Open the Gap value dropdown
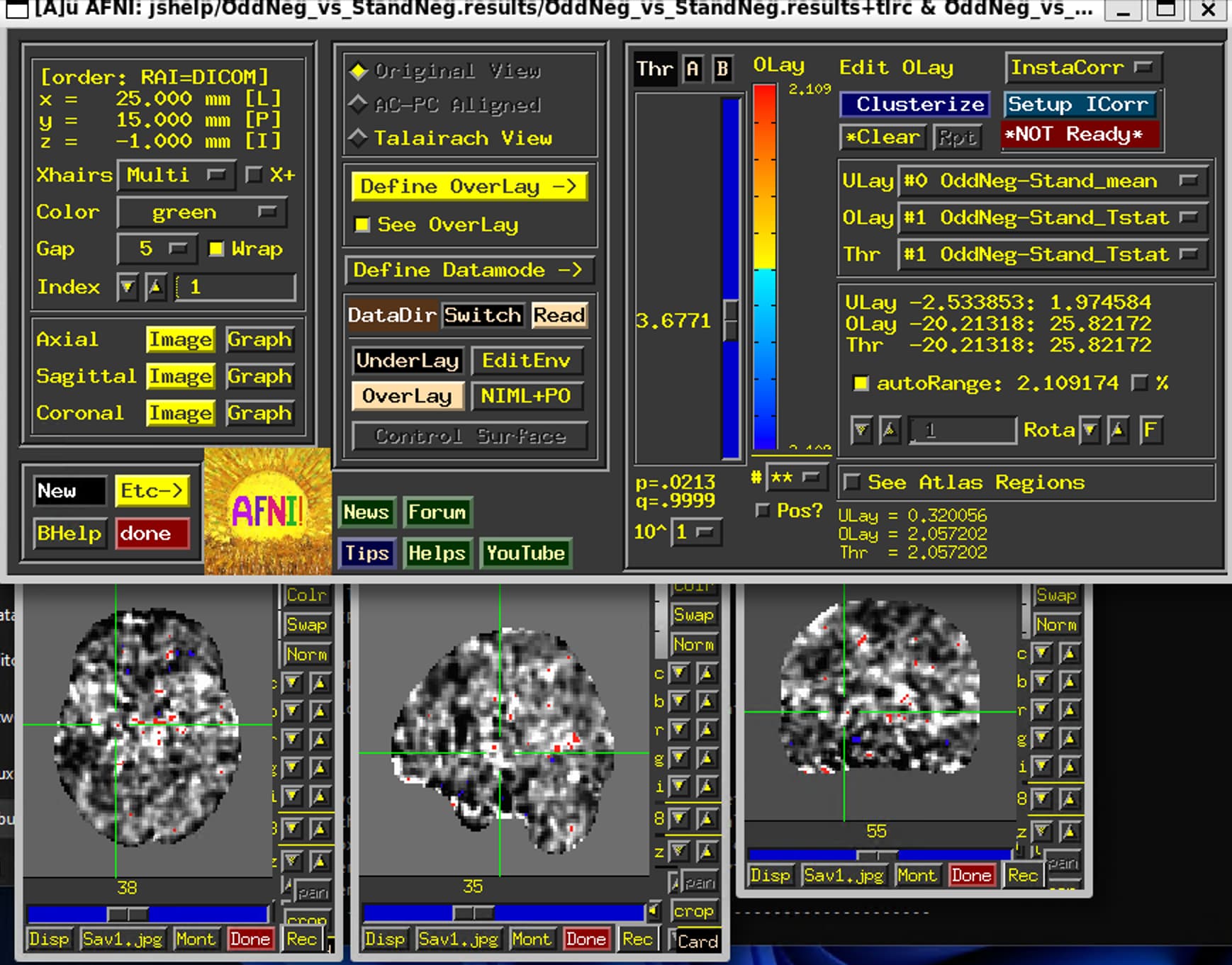1232x965 pixels. click(x=157, y=249)
